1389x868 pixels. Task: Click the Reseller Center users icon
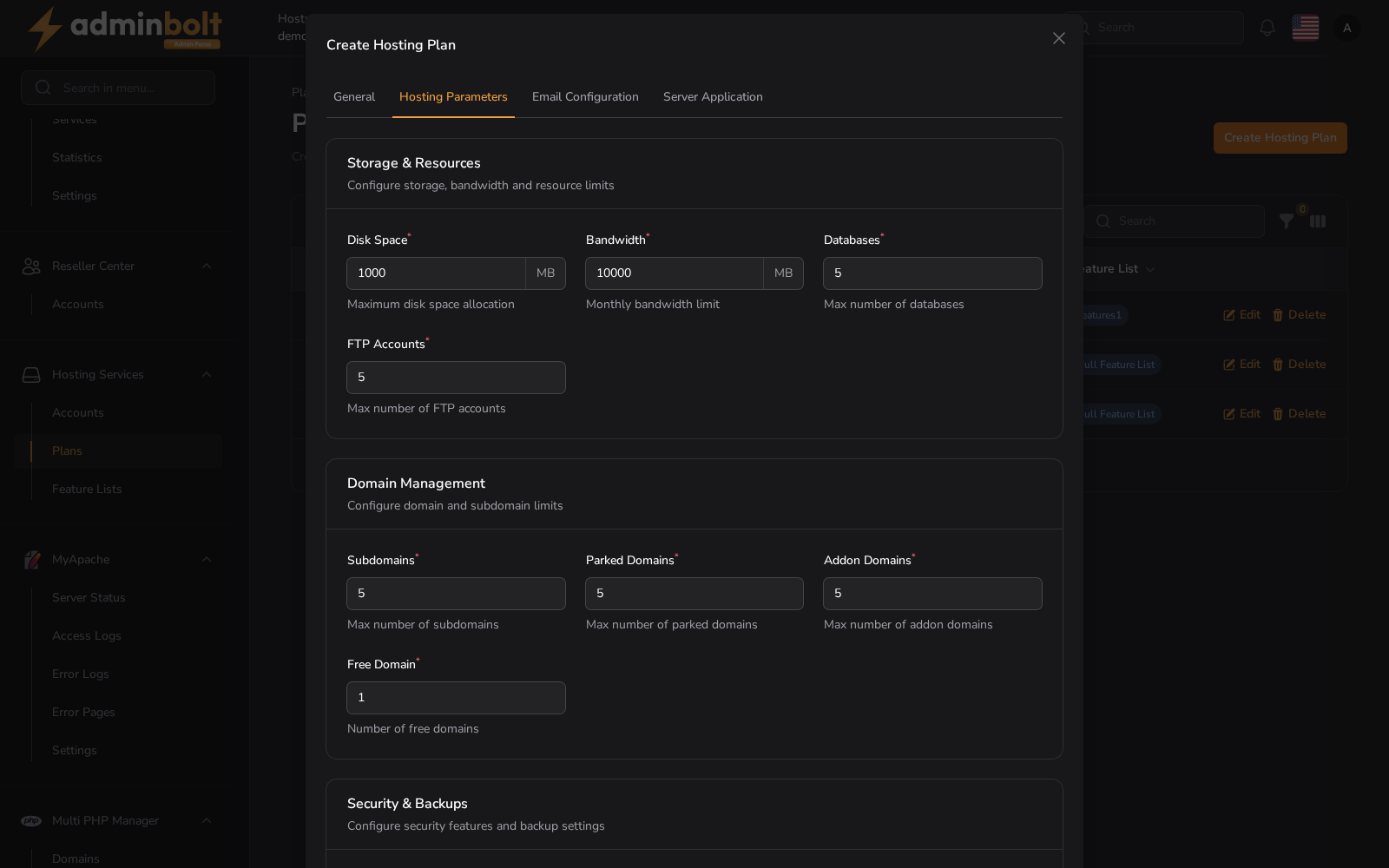coord(31,266)
